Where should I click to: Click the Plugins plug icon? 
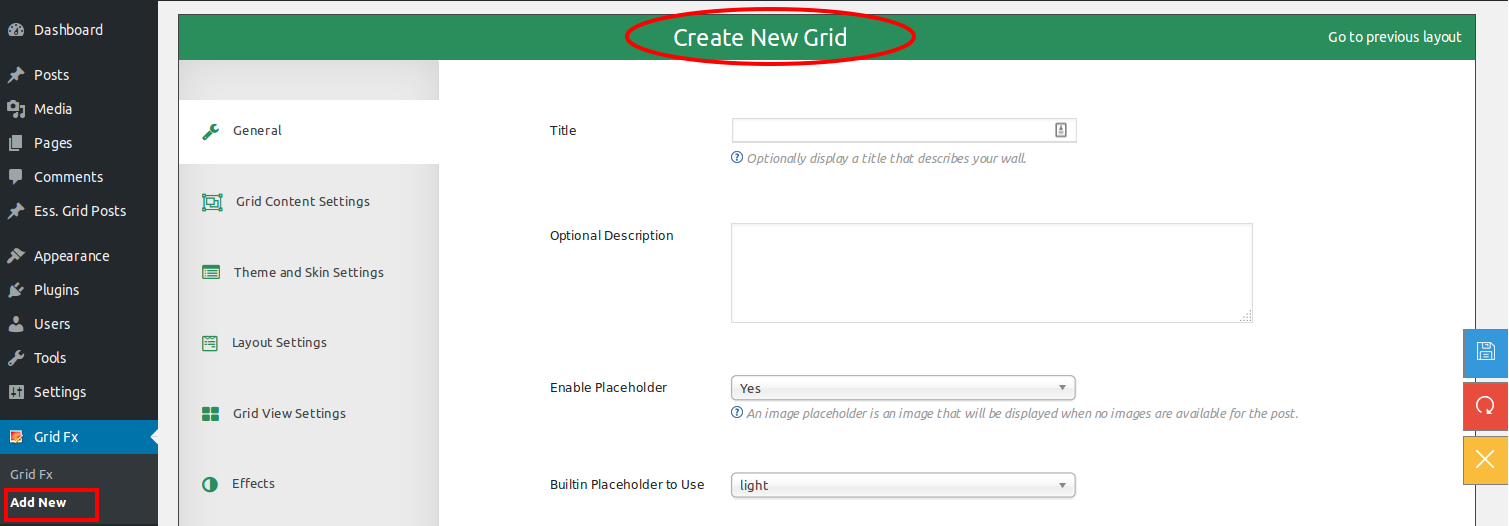pyautogui.click(x=16, y=290)
